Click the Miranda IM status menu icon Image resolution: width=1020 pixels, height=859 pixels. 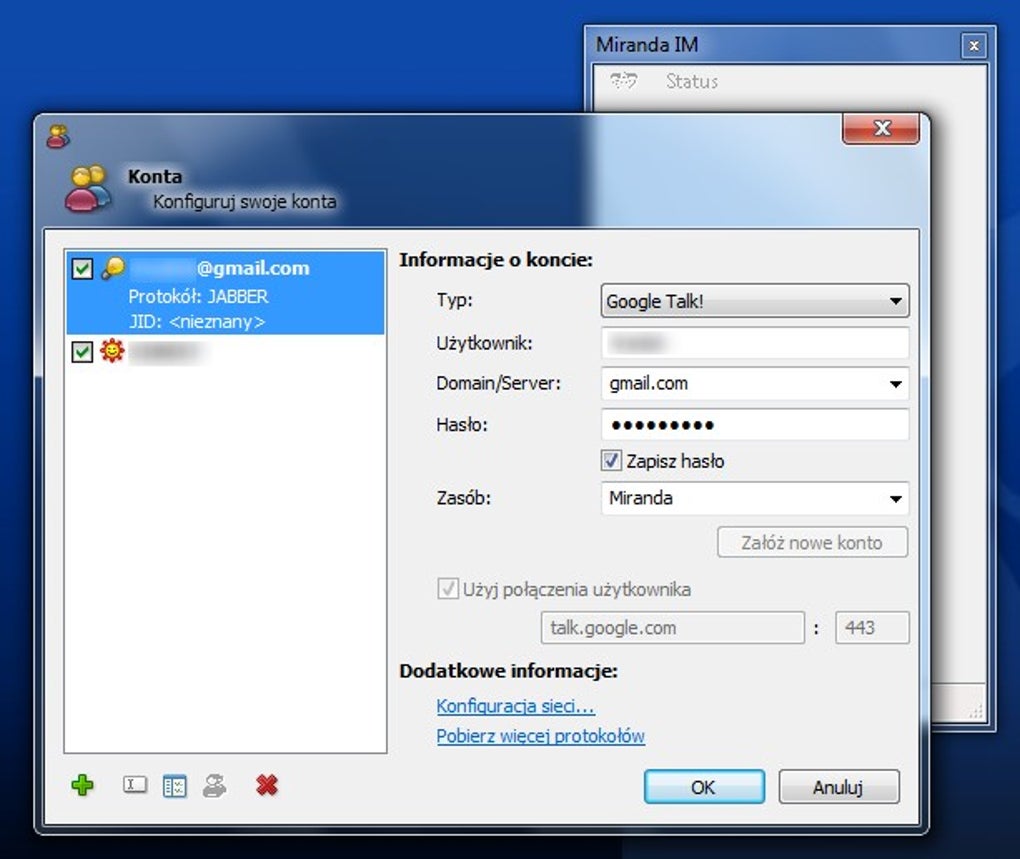(623, 81)
